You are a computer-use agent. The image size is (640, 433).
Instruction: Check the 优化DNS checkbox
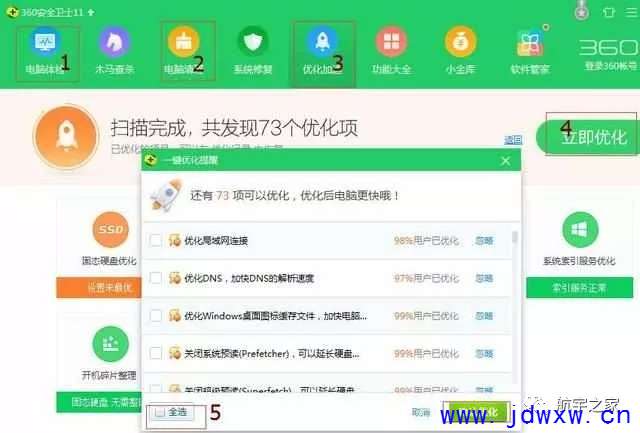(156, 278)
